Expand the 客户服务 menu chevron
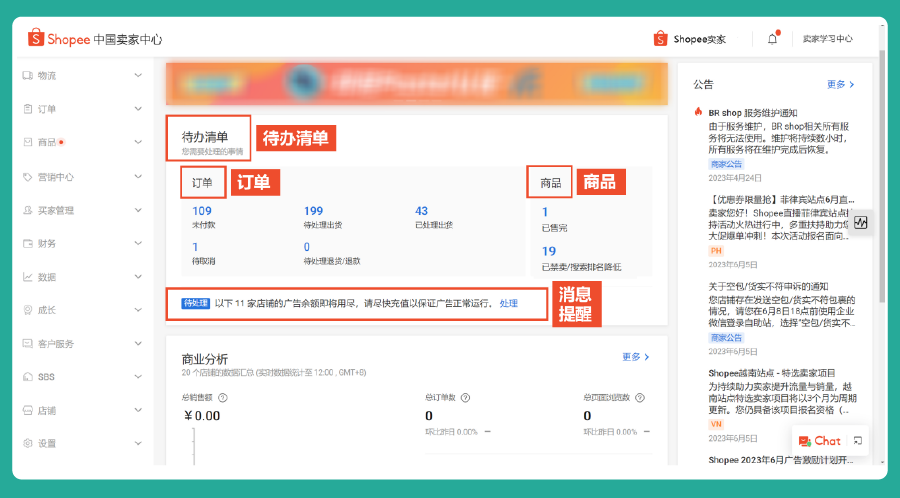Image resolution: width=900 pixels, height=498 pixels. 138,343
